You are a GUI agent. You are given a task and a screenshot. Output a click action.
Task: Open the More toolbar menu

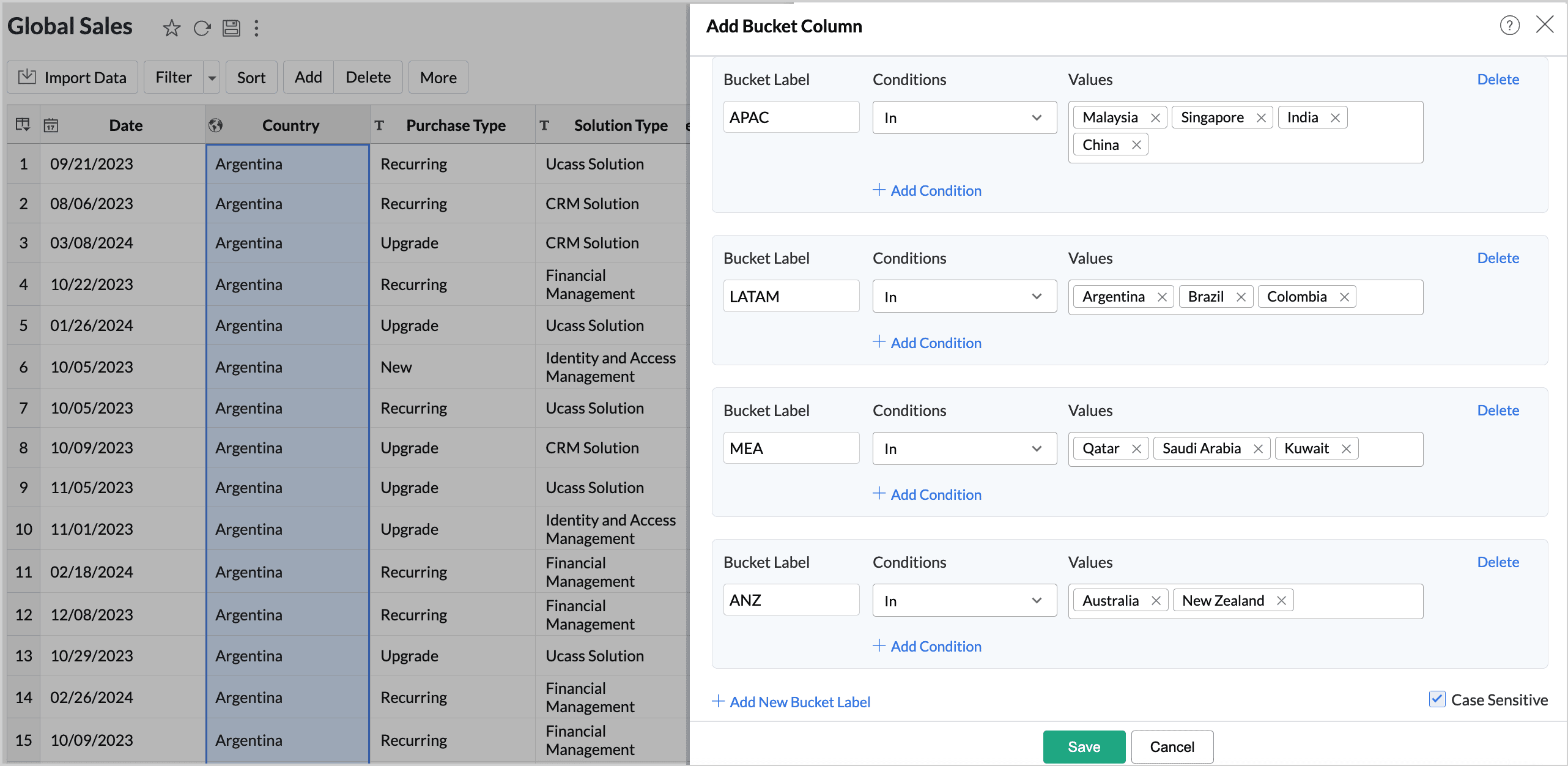pos(438,78)
